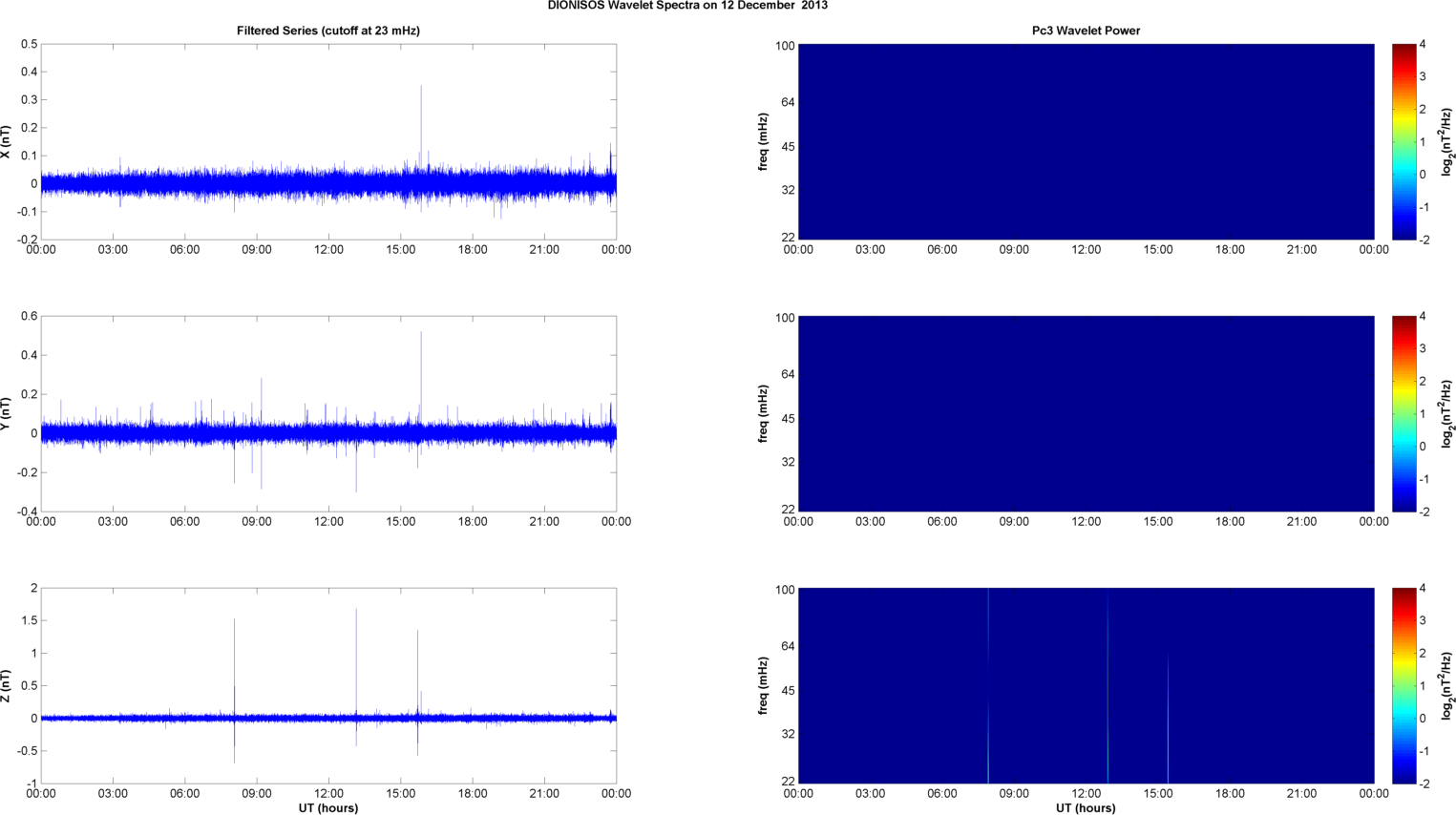The image size is (1456, 815).
Task: Click the bottom color bar's log2(nT²/Hz) label
Action: 1446,686
